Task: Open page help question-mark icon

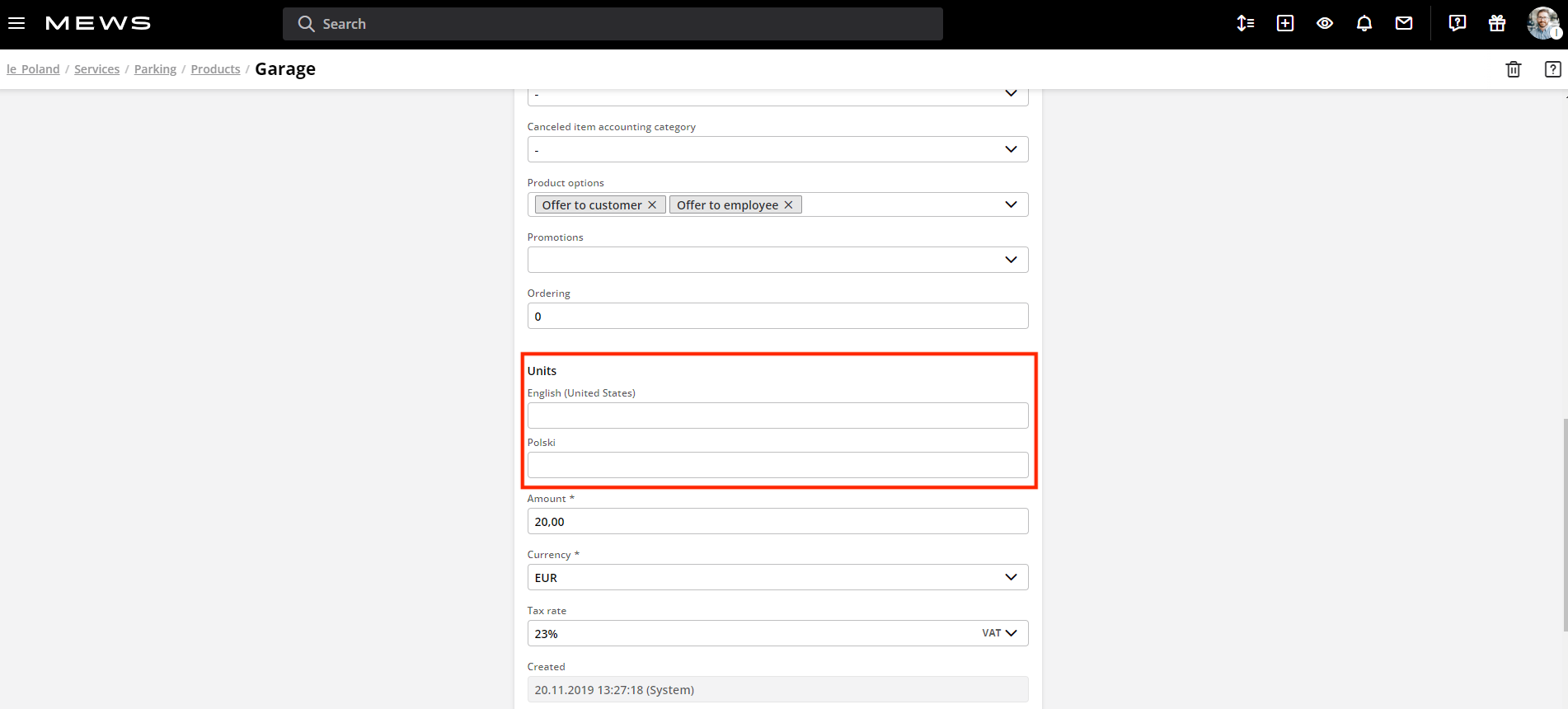Action: pyautogui.click(x=1553, y=69)
